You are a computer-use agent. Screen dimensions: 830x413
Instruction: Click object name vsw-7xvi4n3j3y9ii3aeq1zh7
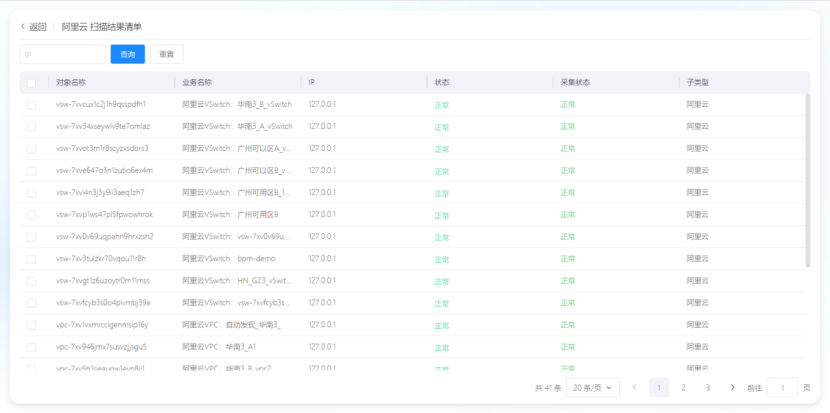(100, 192)
